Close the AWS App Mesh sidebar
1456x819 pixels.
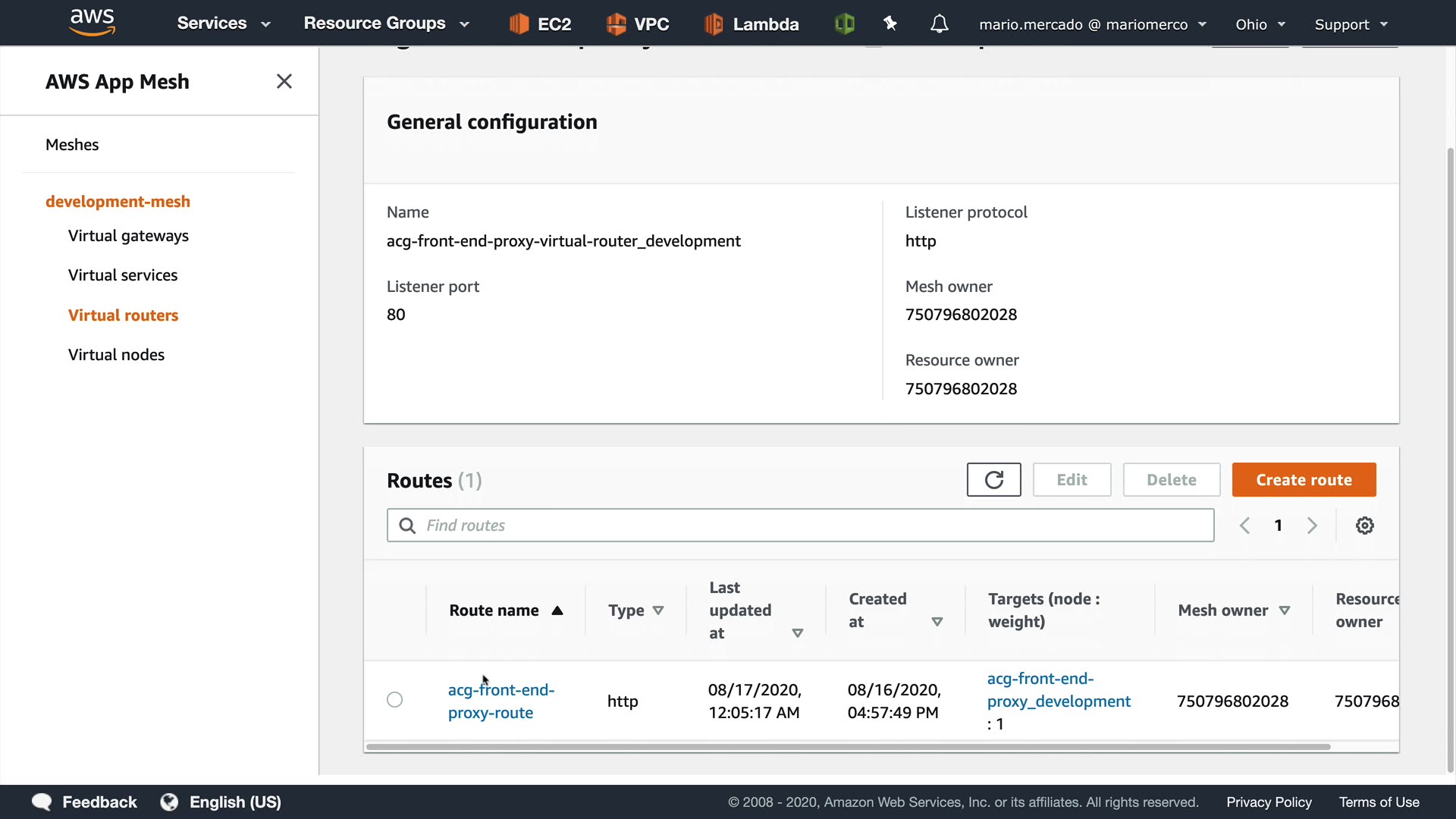284,81
